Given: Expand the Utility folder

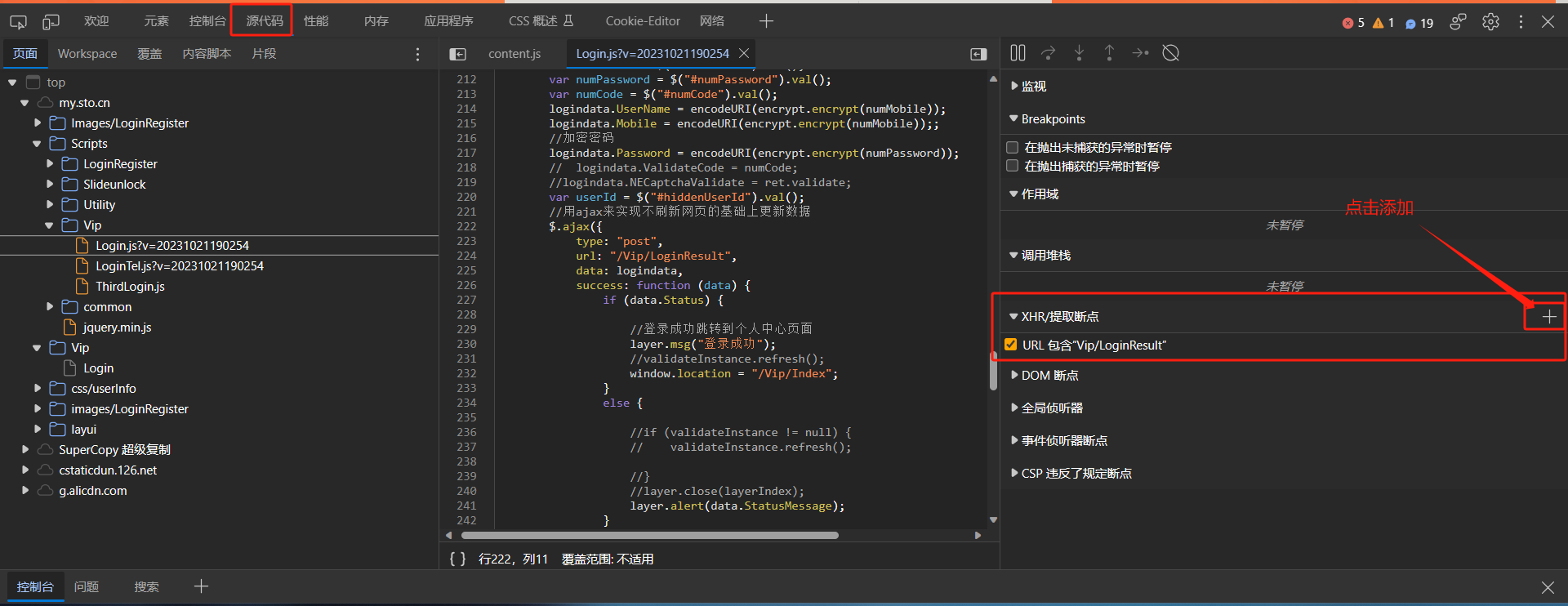Looking at the screenshot, I should 50,205.
